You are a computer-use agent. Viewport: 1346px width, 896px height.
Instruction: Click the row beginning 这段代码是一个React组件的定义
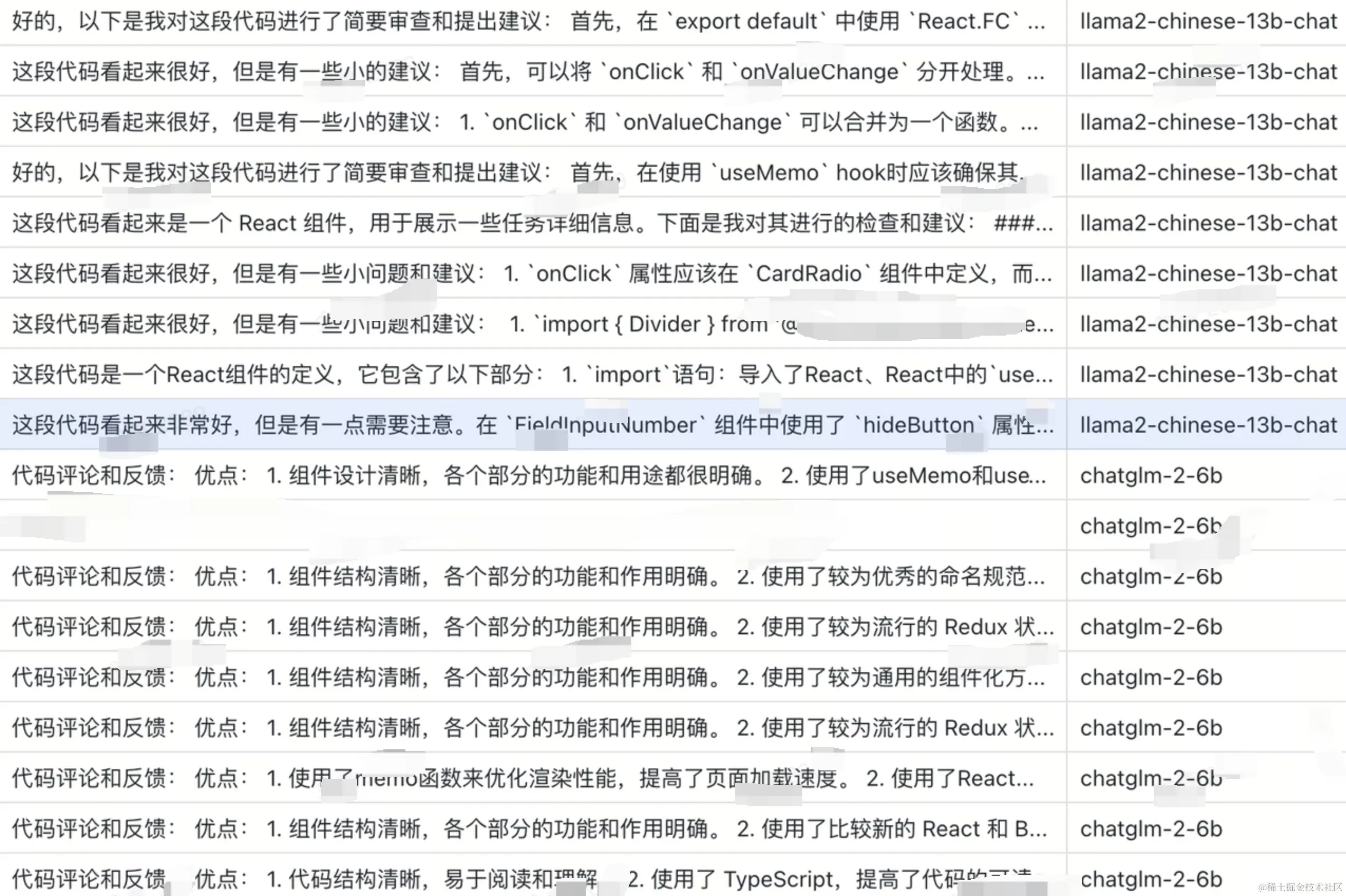(529, 374)
